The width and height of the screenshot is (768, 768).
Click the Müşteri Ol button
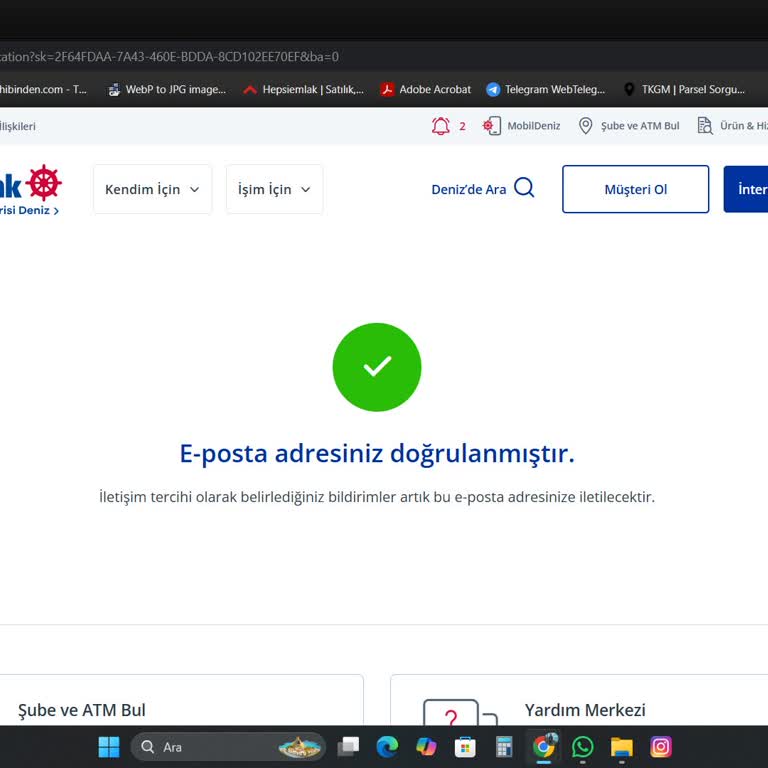click(635, 189)
